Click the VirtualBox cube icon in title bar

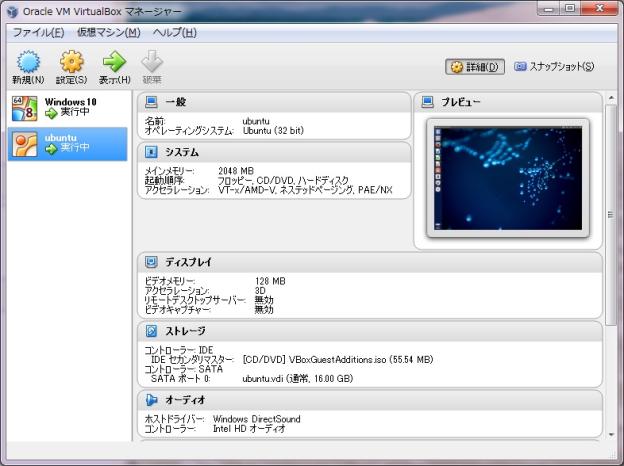(x=12, y=12)
